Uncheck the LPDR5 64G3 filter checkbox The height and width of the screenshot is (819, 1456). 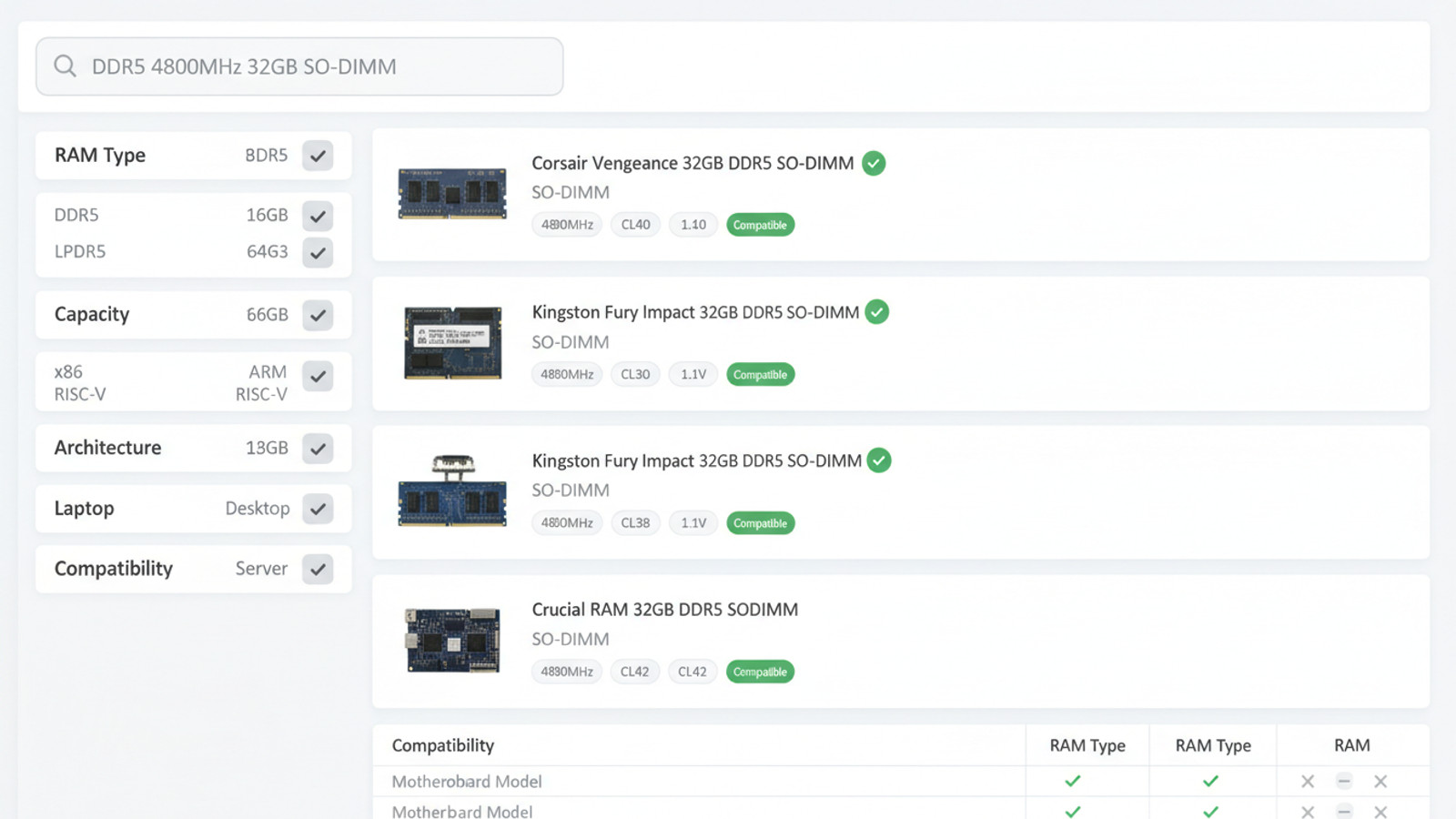318,252
